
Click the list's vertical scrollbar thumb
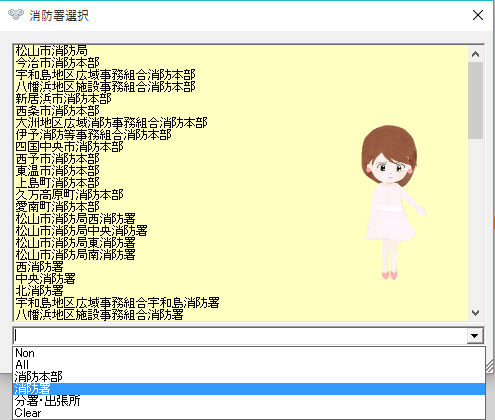tap(475, 100)
